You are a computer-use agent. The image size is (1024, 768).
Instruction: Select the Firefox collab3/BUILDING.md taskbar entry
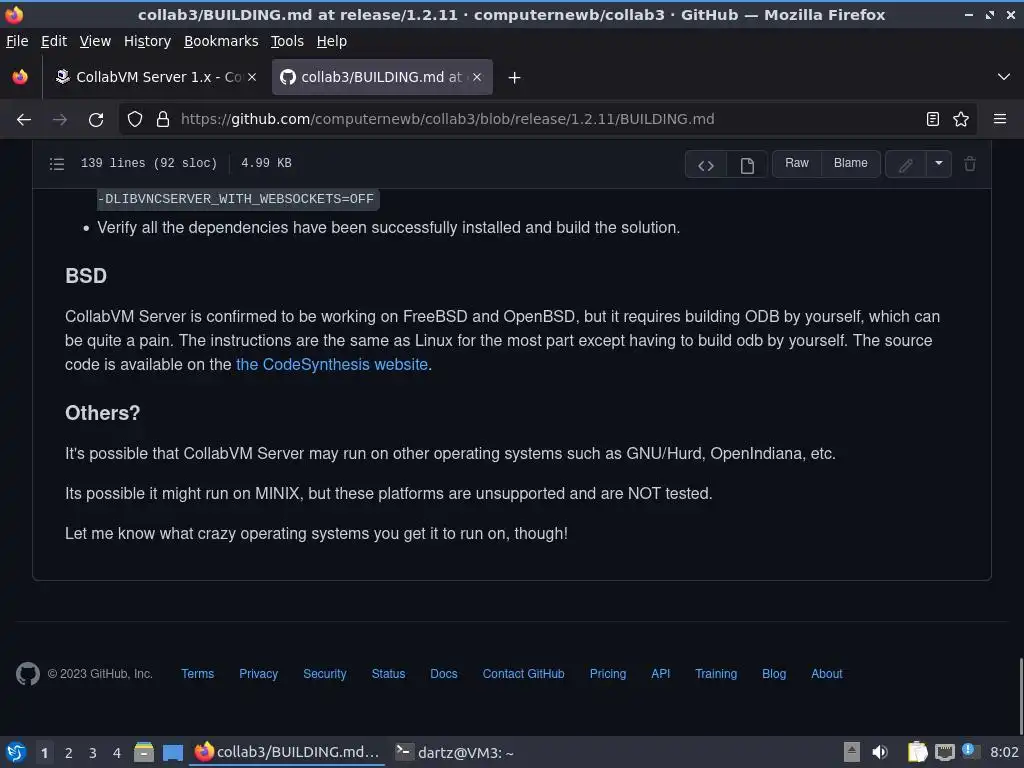tap(287, 752)
